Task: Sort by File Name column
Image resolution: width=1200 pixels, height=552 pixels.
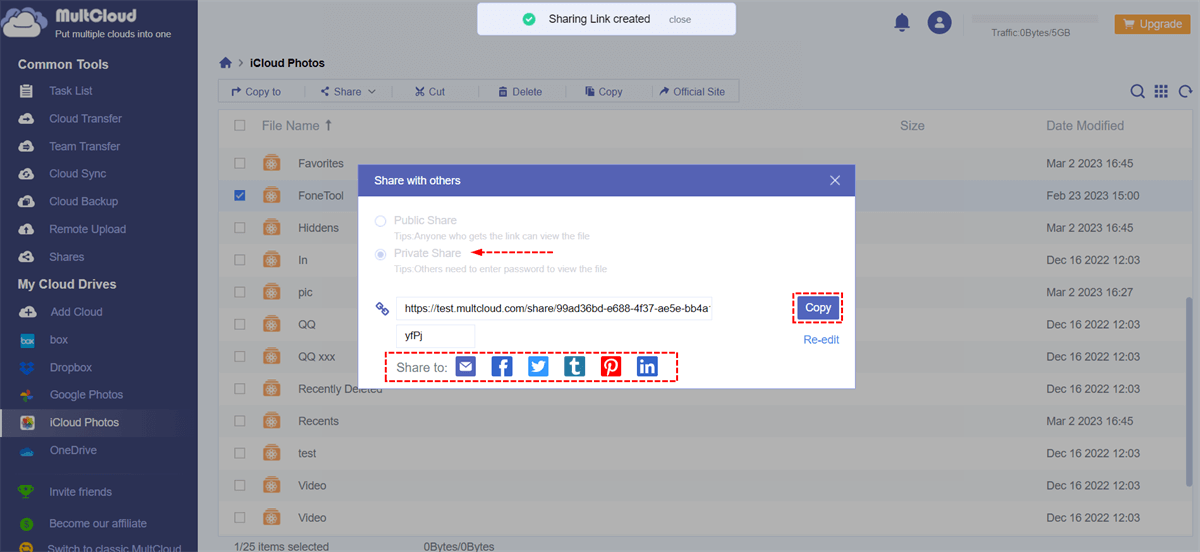Action: 296,126
